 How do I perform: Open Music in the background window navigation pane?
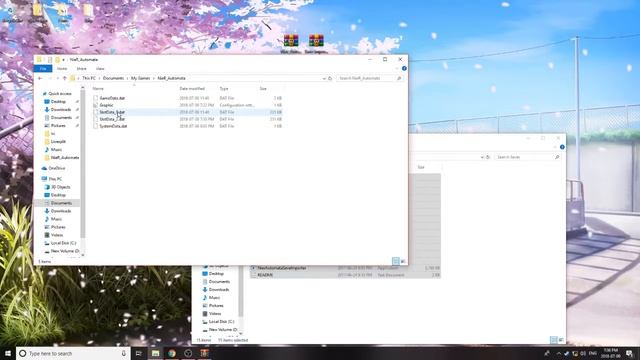214,298
